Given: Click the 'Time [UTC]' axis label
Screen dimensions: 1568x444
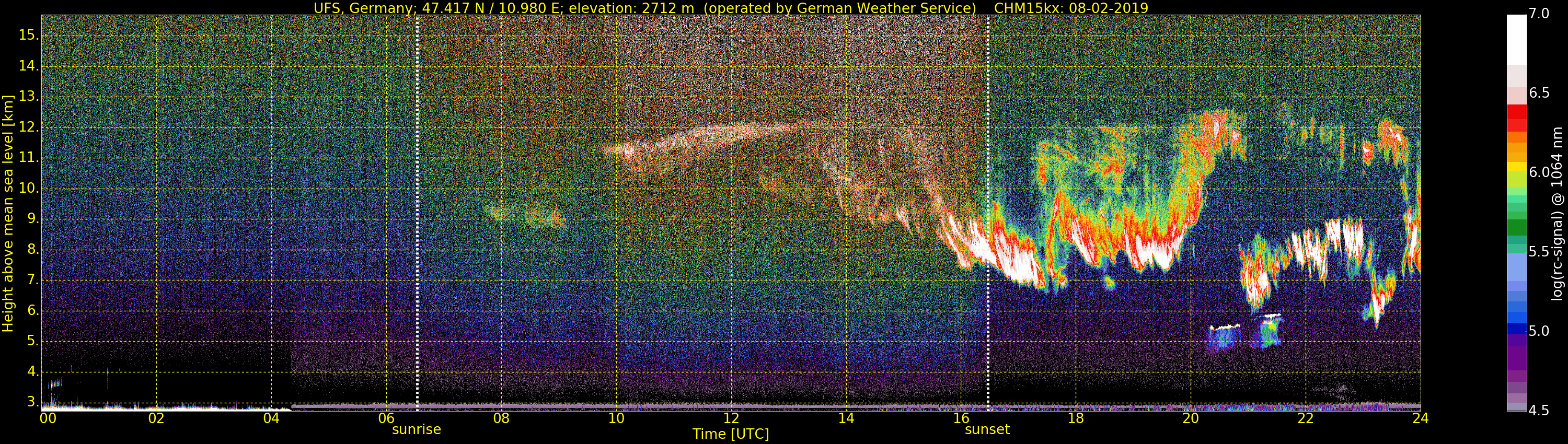Looking at the screenshot, I should click(731, 434).
